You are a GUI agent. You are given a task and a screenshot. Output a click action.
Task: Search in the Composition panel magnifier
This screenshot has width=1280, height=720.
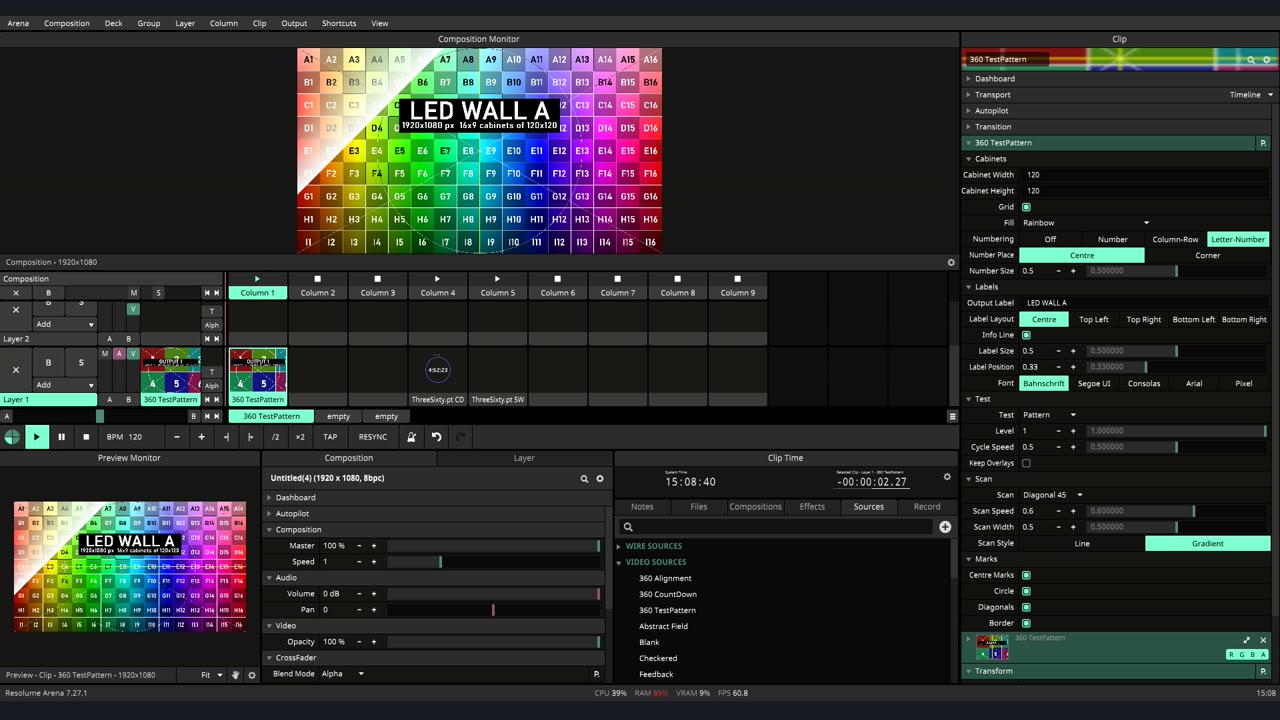point(584,479)
